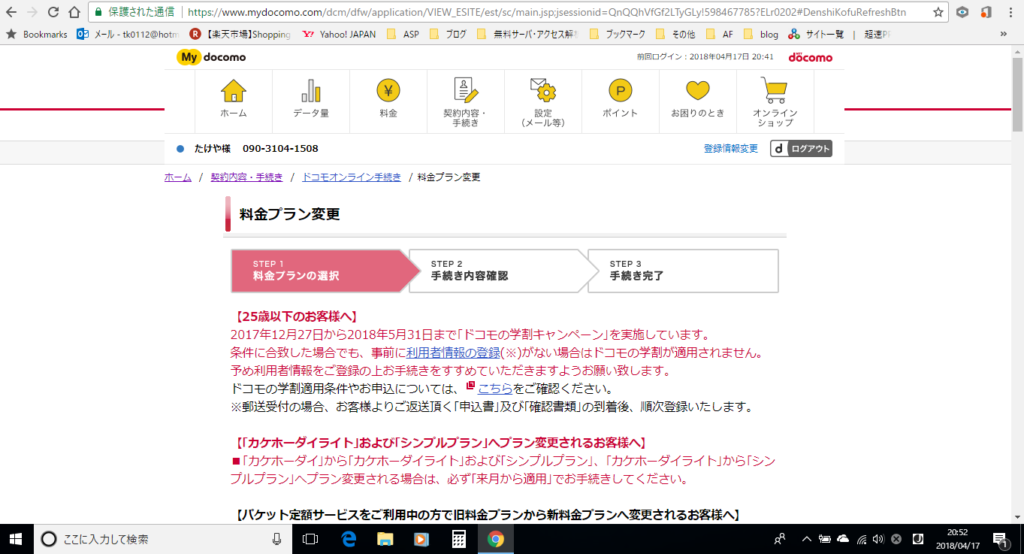Open 契約内容・手続き document icon
The height and width of the screenshot is (554, 1024).
pos(466,90)
